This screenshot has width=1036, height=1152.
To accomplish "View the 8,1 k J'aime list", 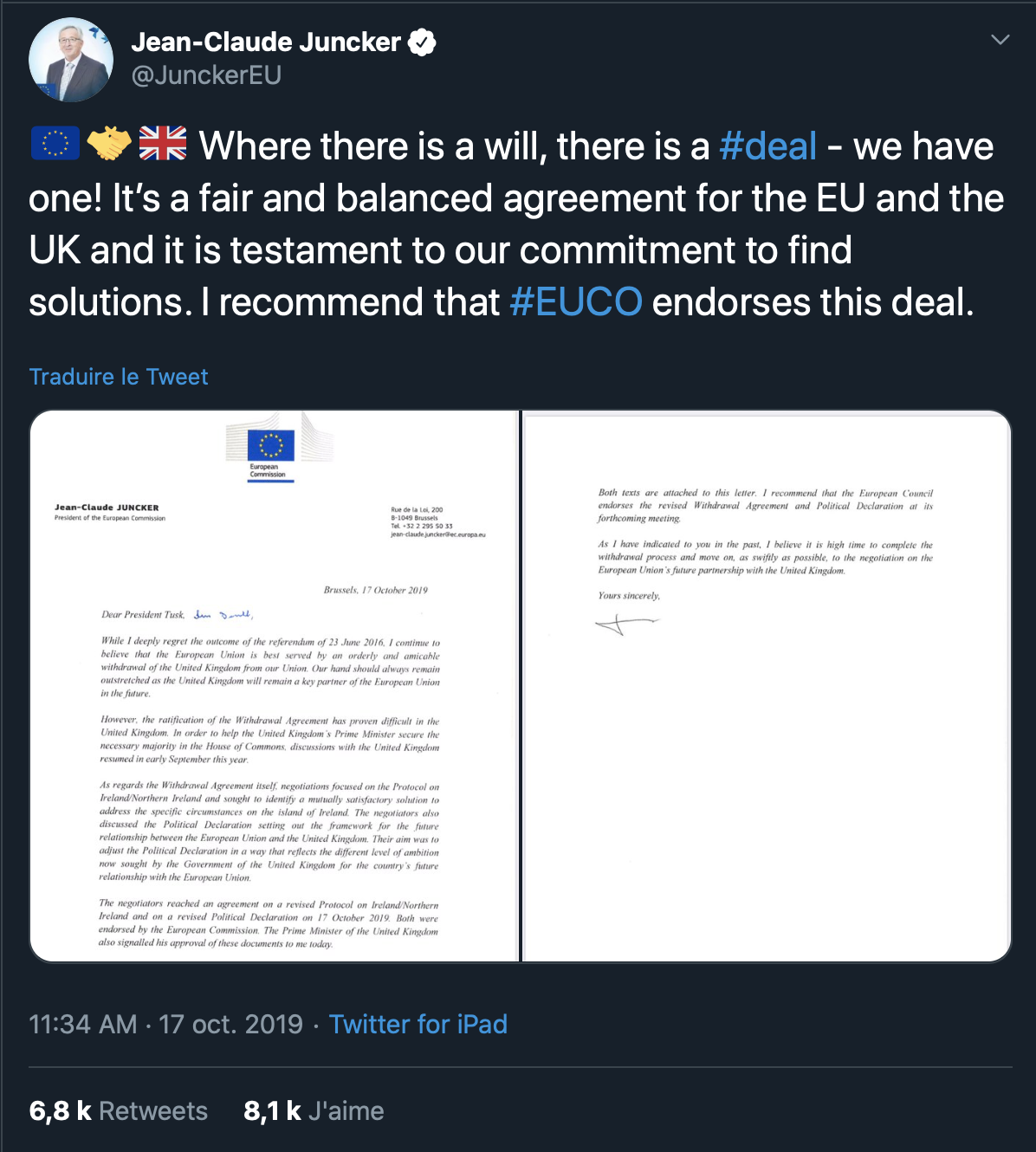I will coord(314,1110).
